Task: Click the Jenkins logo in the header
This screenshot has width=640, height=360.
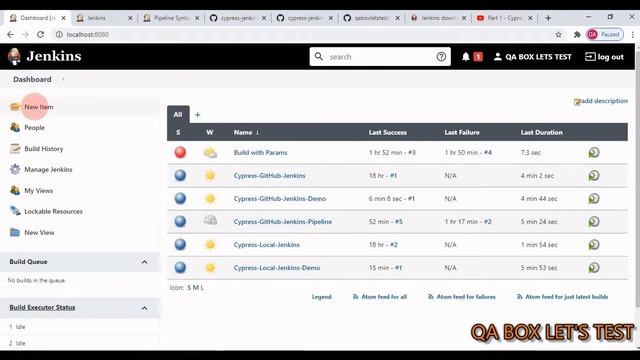Action: click(44, 56)
